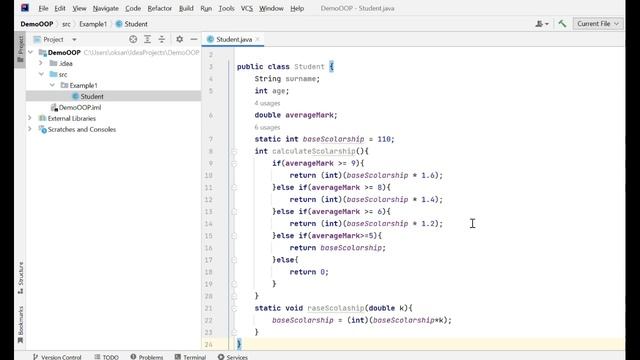Screen dimensions: 640x360
Task: Click the calculateScolarship method name
Action: [x=314, y=151]
